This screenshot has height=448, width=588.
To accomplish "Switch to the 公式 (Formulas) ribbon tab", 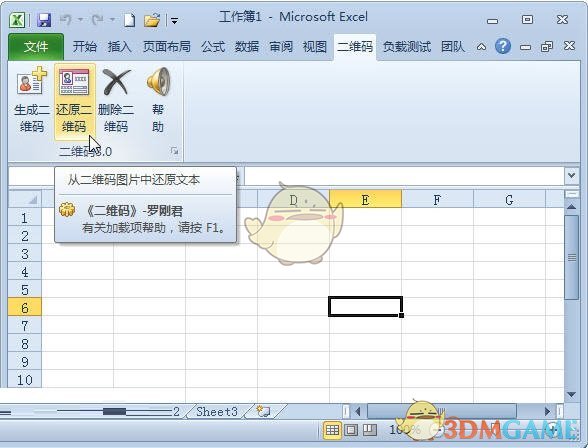I will [x=213, y=47].
